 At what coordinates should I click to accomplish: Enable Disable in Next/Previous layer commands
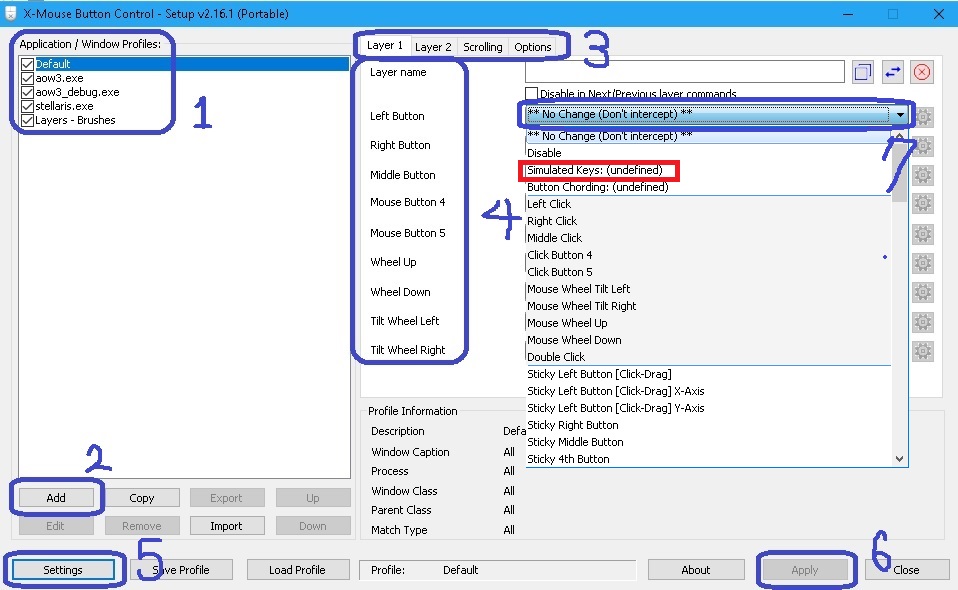point(532,93)
